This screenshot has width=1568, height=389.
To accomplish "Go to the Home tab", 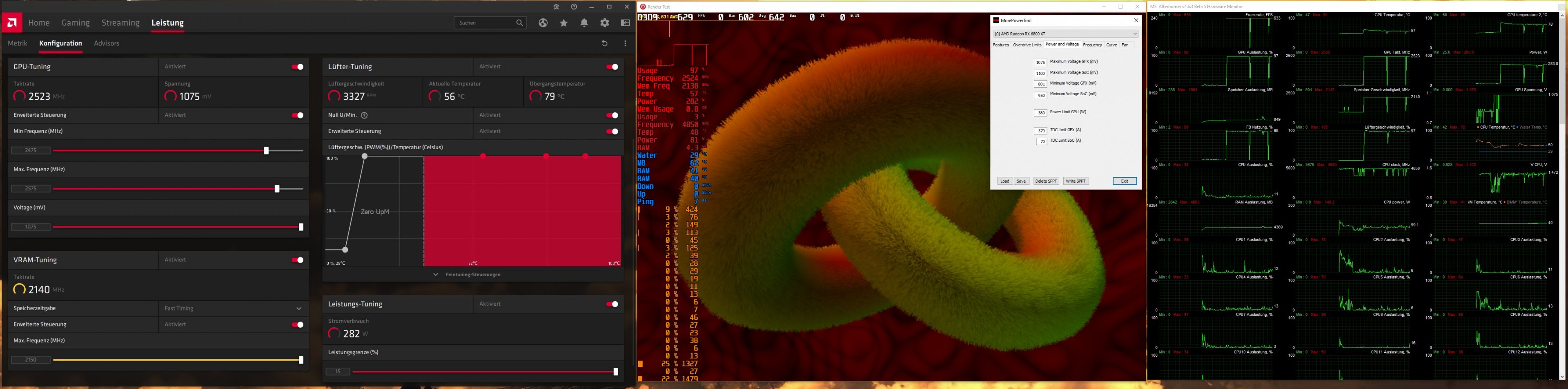I will coord(39,22).
